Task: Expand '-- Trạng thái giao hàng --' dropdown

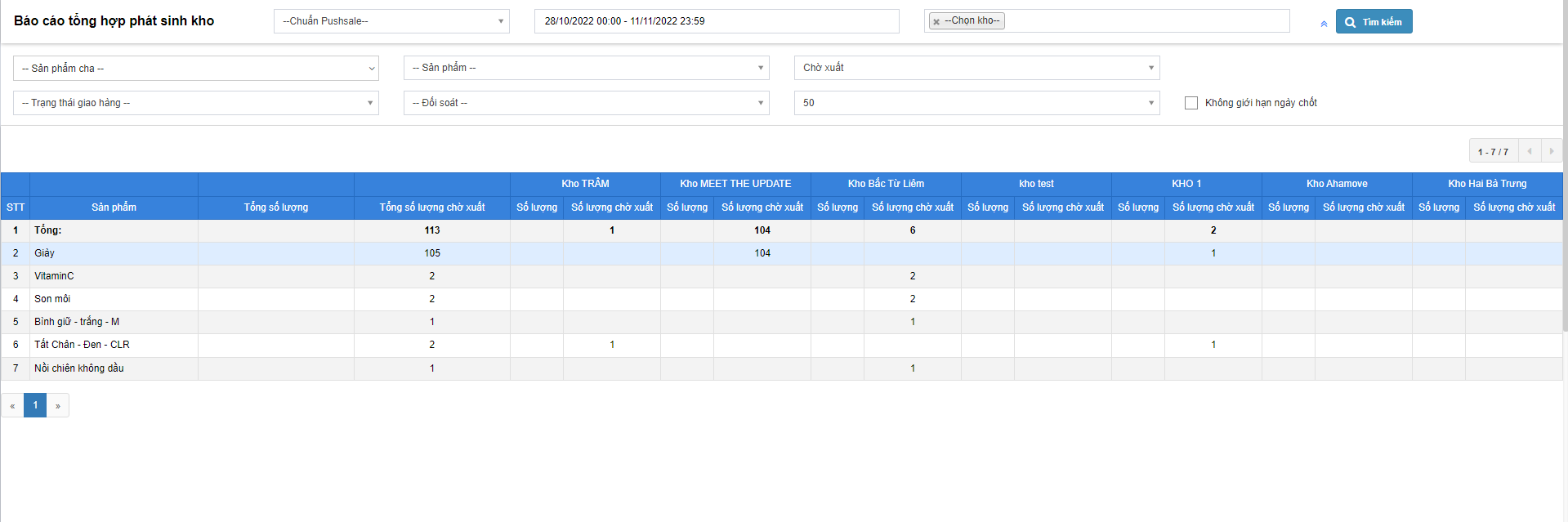Action: pos(196,103)
